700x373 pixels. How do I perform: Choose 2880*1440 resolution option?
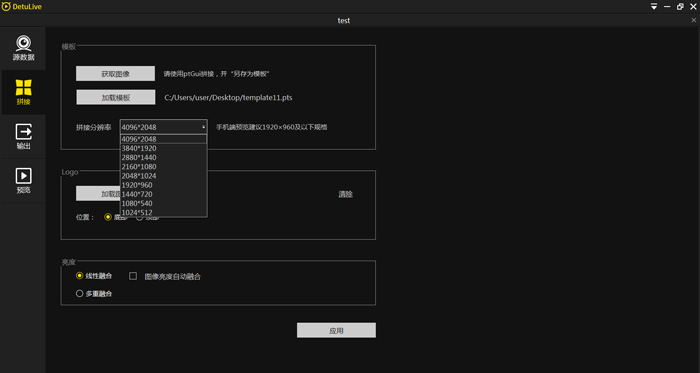click(x=163, y=157)
